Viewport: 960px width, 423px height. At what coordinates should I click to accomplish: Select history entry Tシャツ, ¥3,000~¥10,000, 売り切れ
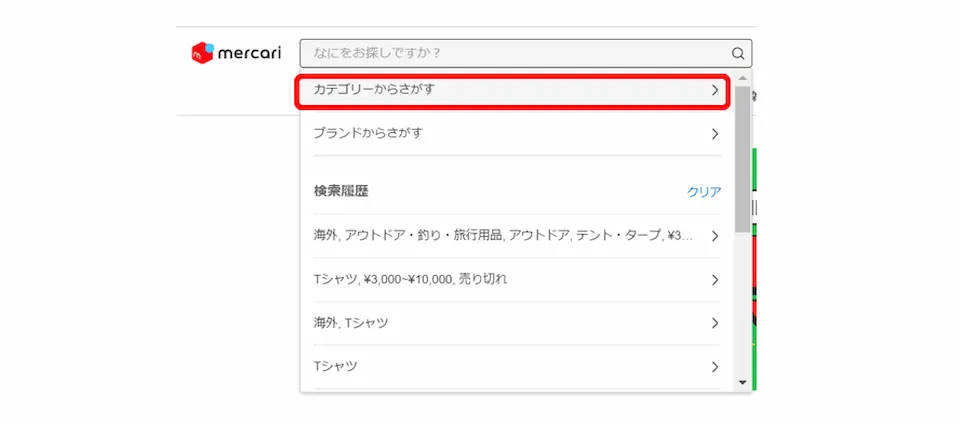(x=517, y=280)
